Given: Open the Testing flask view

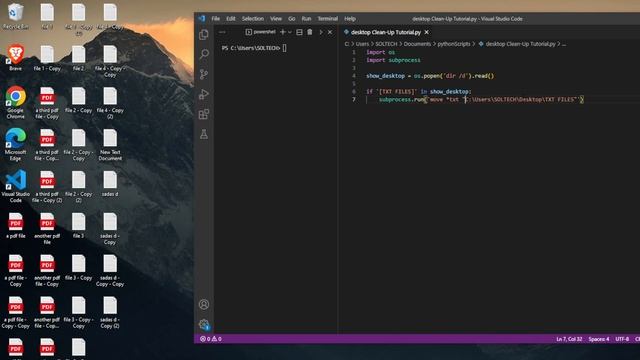Looking at the screenshot, I should (x=204, y=134).
